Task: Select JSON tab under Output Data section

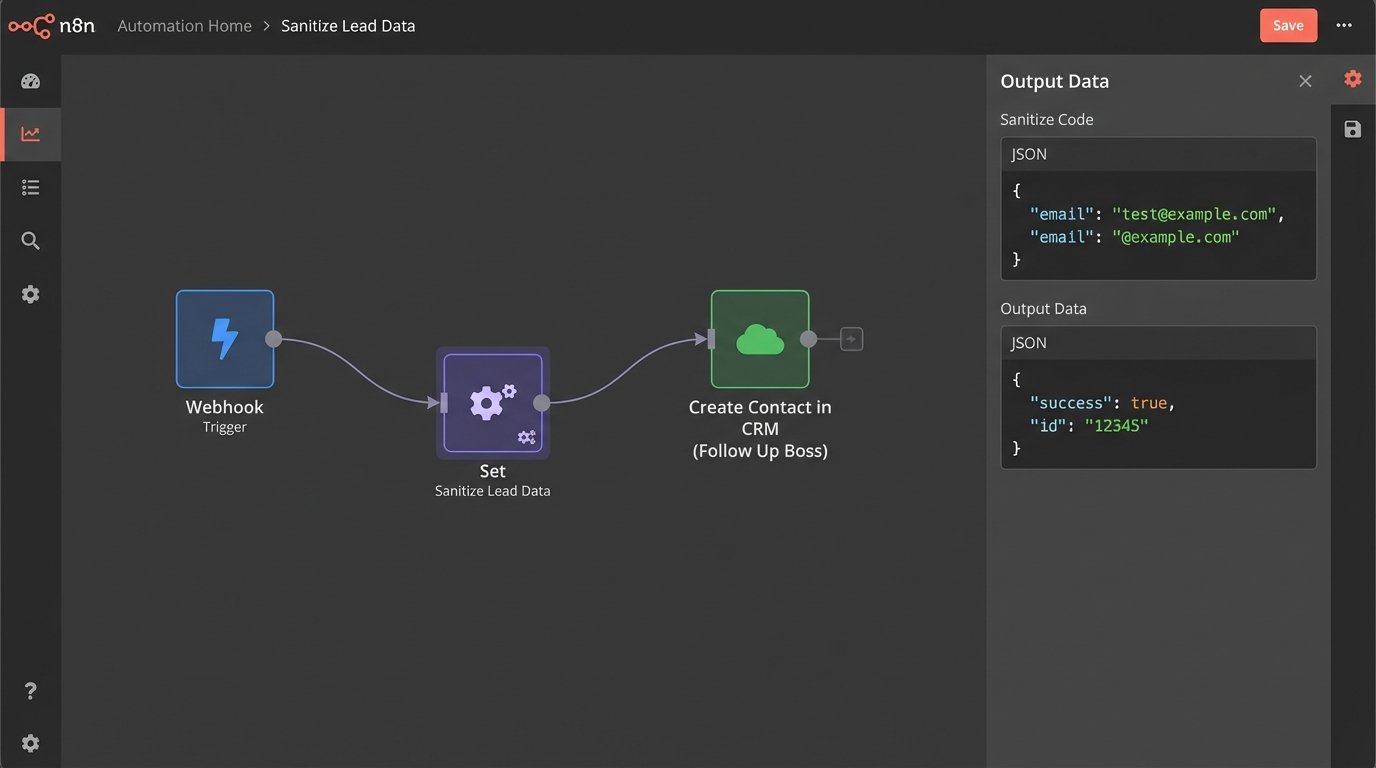Action: 1030,343
